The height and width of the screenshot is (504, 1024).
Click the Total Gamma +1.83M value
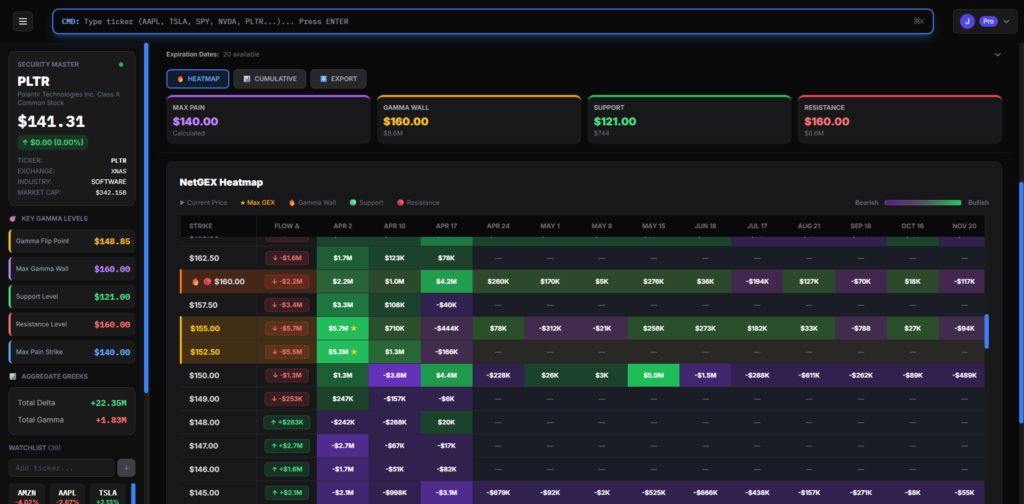click(x=110, y=420)
